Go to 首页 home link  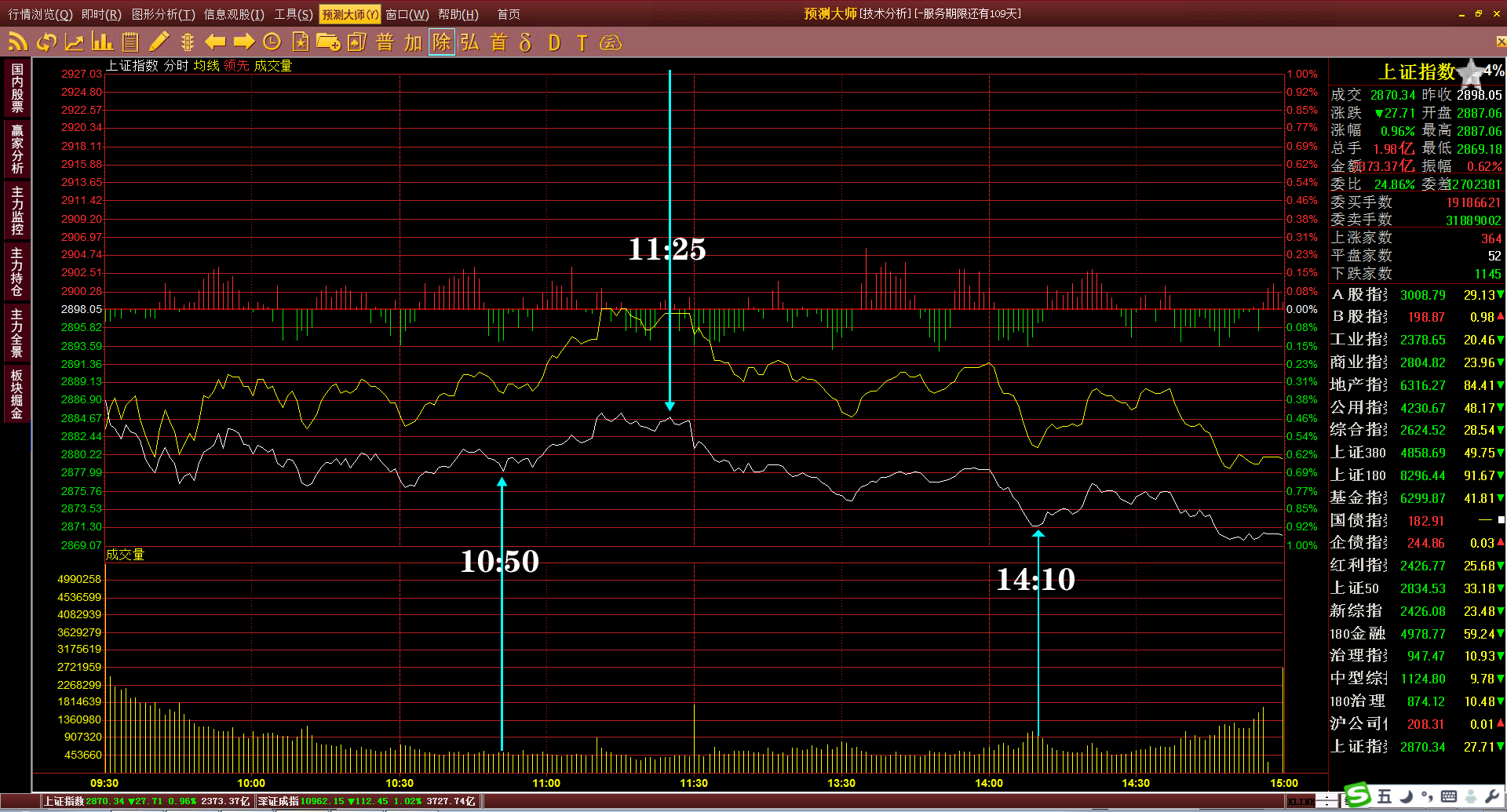pyautogui.click(x=509, y=14)
